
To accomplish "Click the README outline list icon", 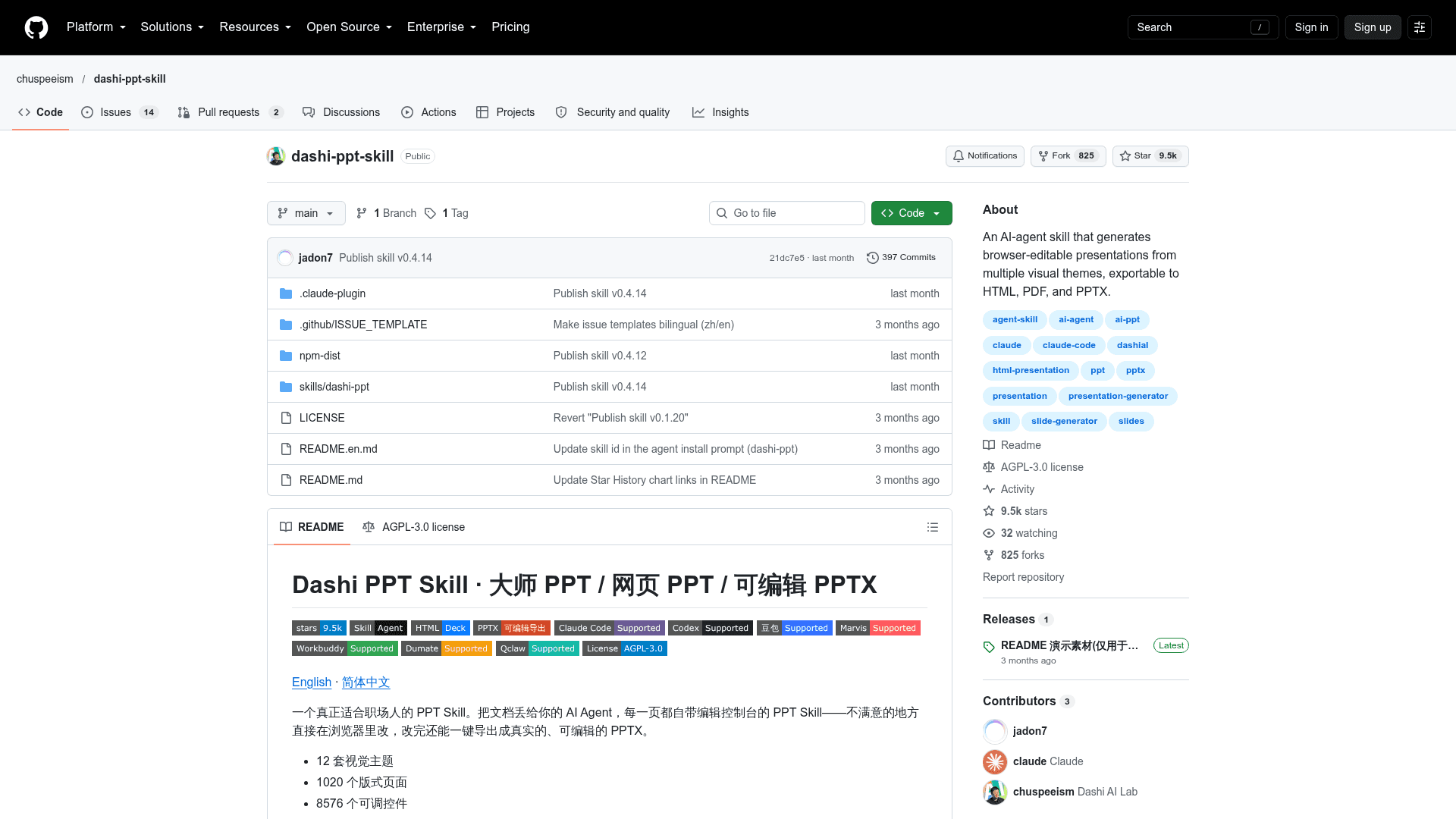I will 933,527.
